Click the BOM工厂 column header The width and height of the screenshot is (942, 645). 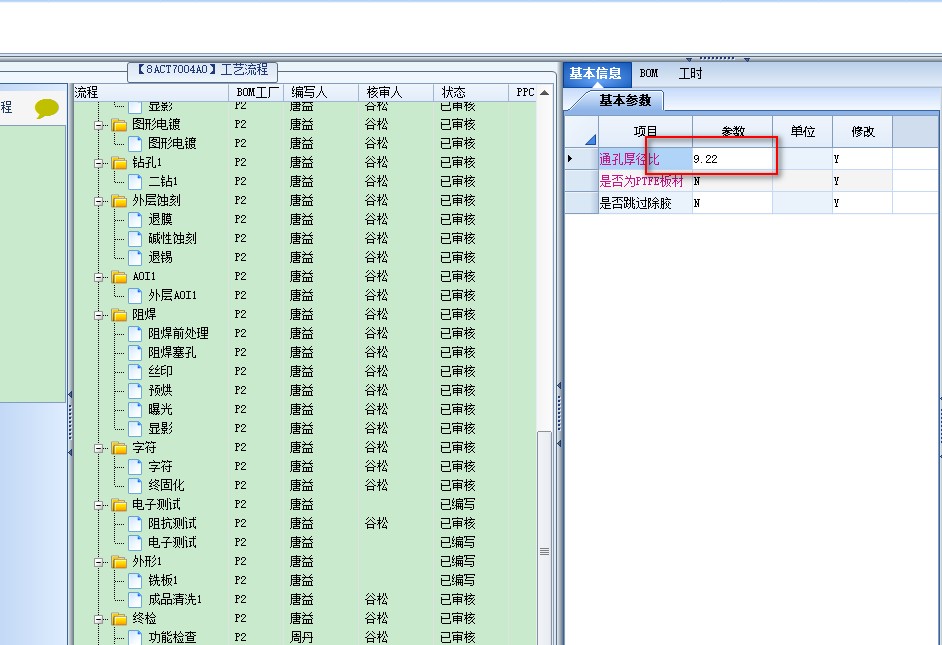[257, 92]
